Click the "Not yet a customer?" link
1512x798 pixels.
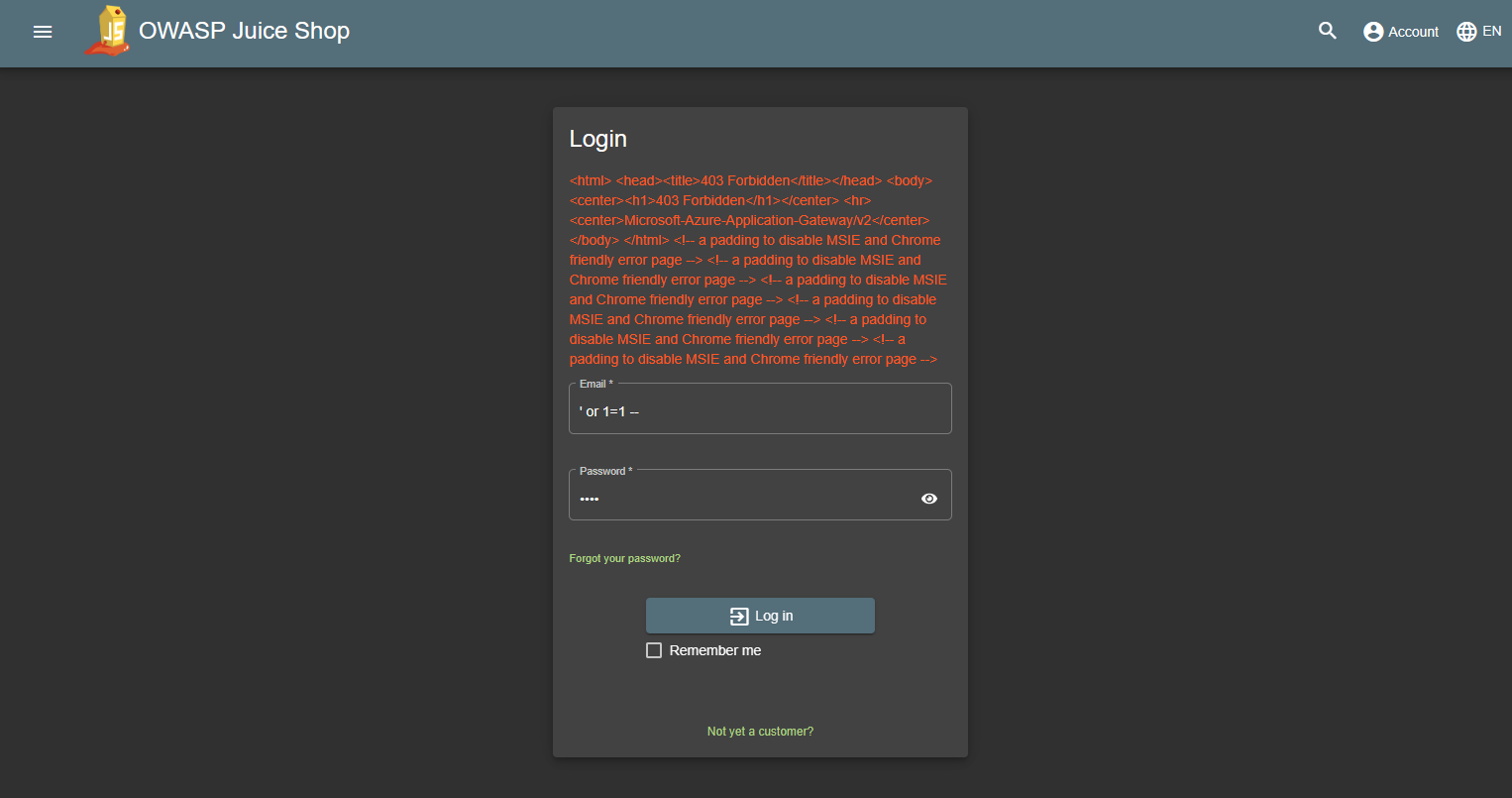(759, 731)
